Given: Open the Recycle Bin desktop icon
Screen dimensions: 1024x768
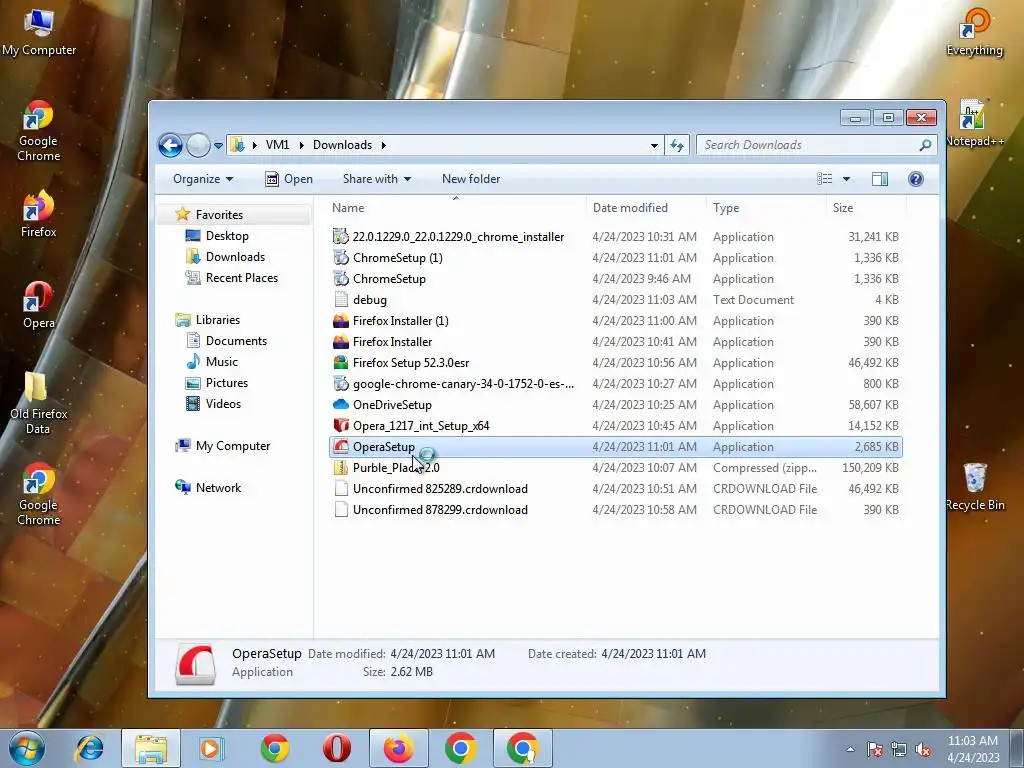Looking at the screenshot, I should [x=975, y=487].
